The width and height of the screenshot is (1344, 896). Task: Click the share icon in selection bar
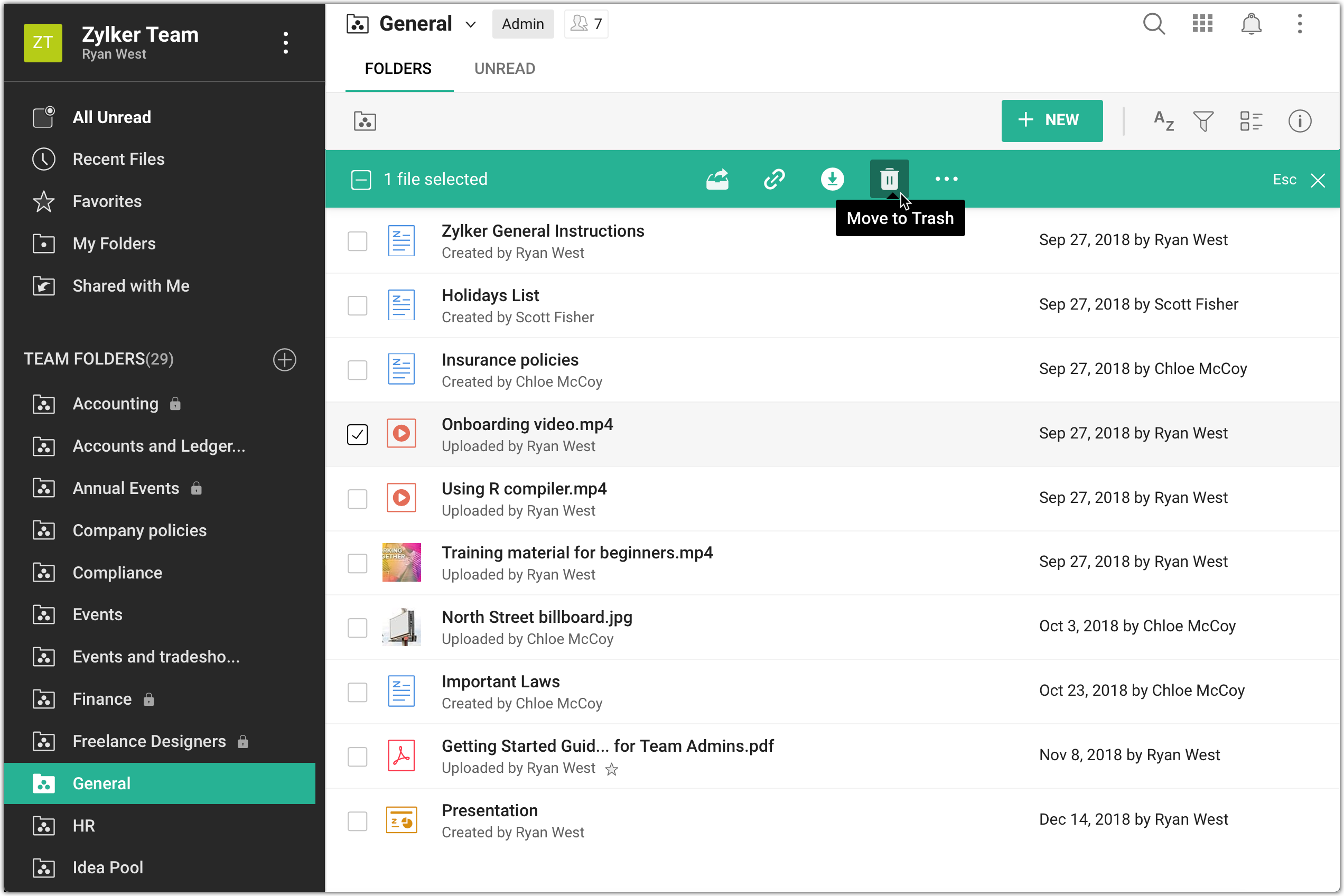pyautogui.click(x=717, y=180)
